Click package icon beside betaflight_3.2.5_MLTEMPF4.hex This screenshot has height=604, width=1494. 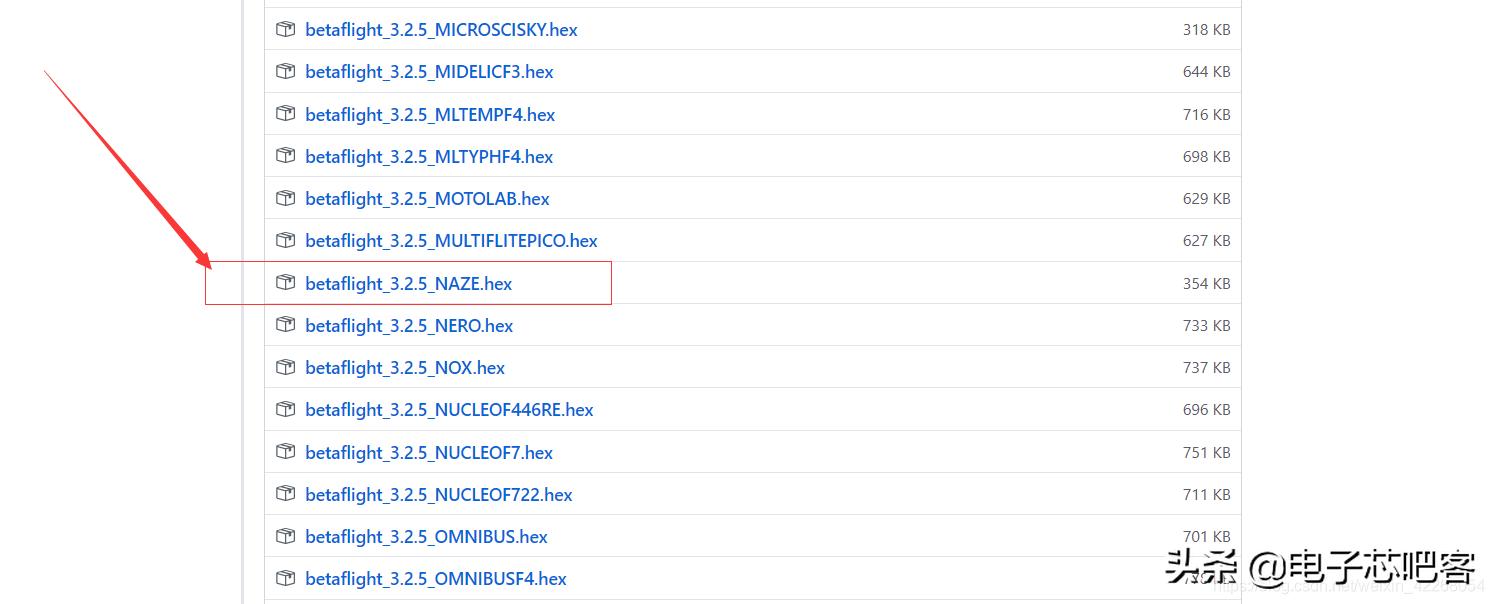pos(286,114)
